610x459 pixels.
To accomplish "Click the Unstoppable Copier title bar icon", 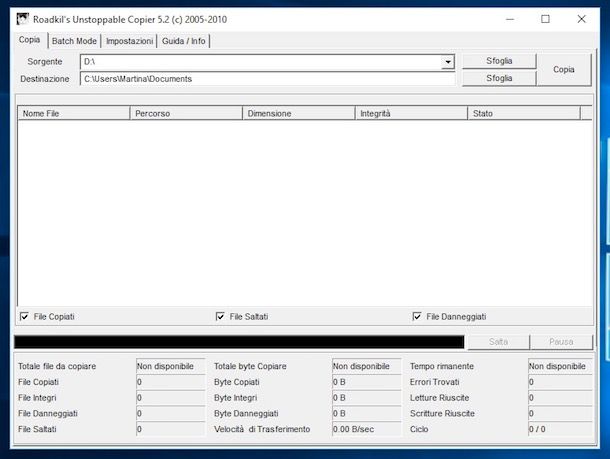I will pos(23,19).
